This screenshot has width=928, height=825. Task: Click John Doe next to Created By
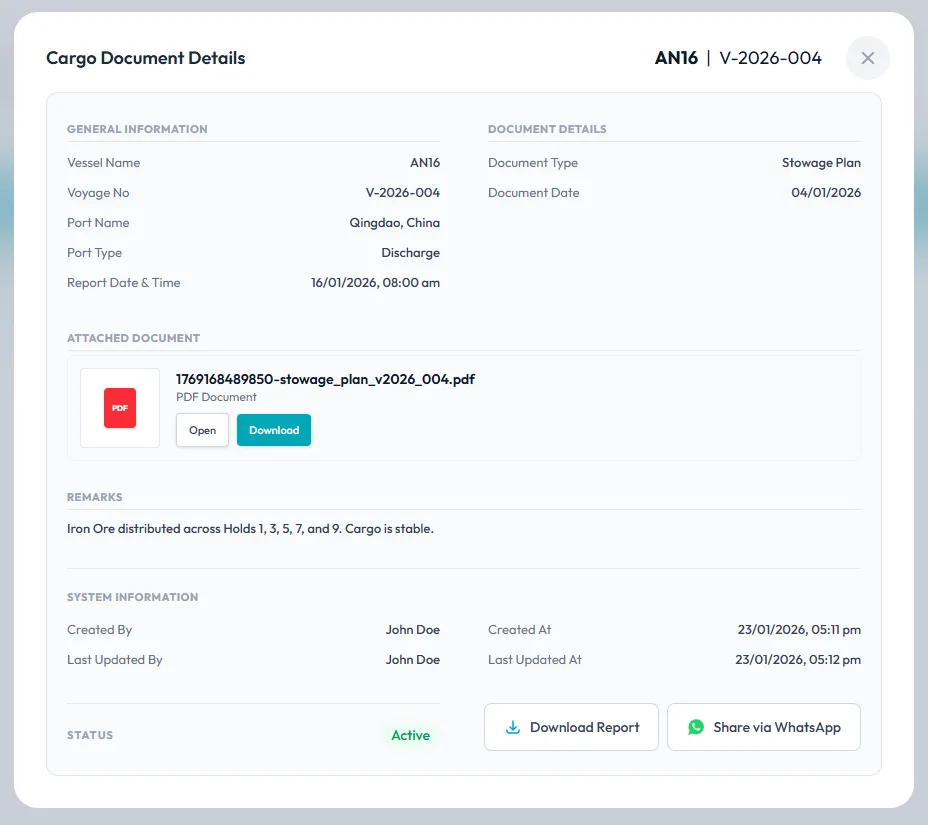click(x=412, y=630)
